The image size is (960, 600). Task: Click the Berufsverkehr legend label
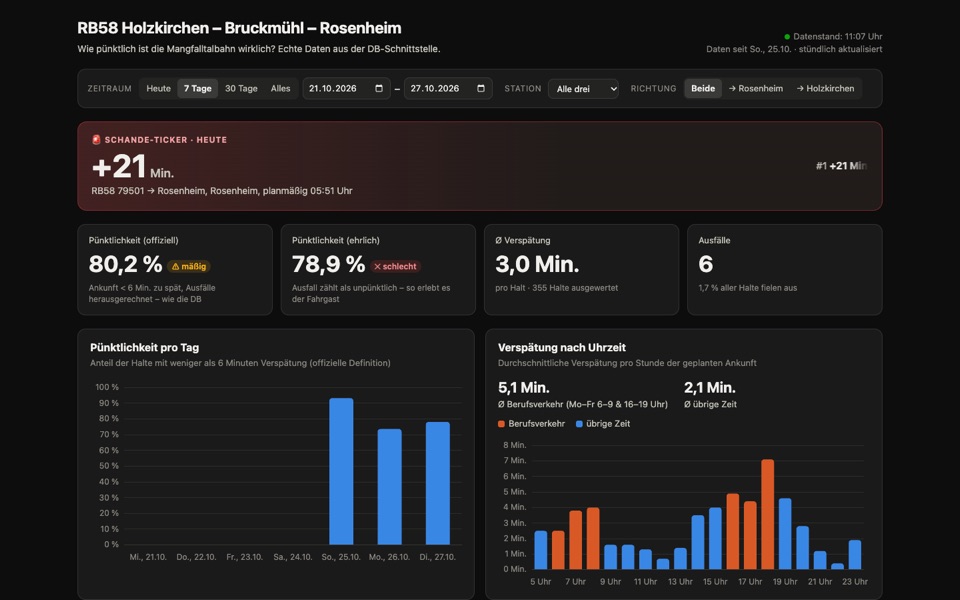point(536,424)
